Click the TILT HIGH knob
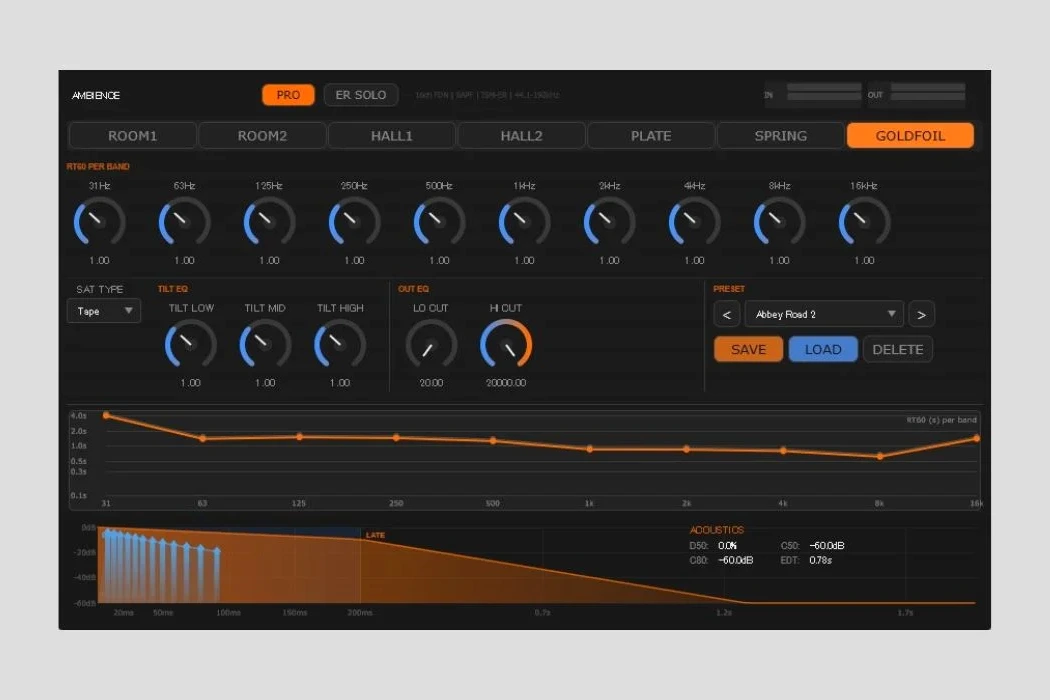This screenshot has width=1050, height=700. pos(340,344)
